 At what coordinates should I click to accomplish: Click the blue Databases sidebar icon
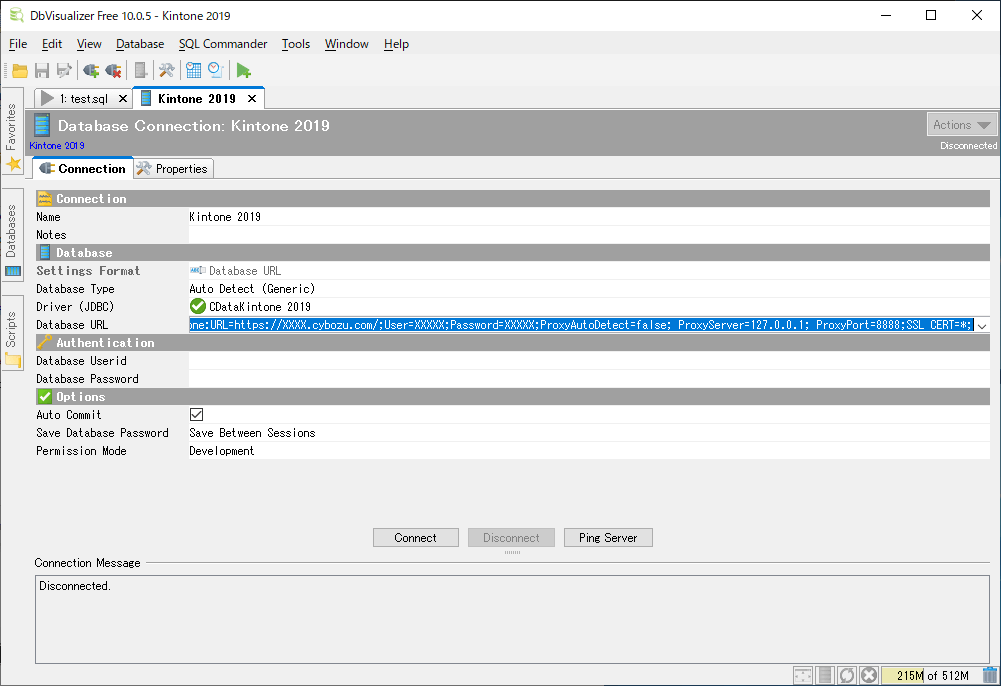coord(13,271)
